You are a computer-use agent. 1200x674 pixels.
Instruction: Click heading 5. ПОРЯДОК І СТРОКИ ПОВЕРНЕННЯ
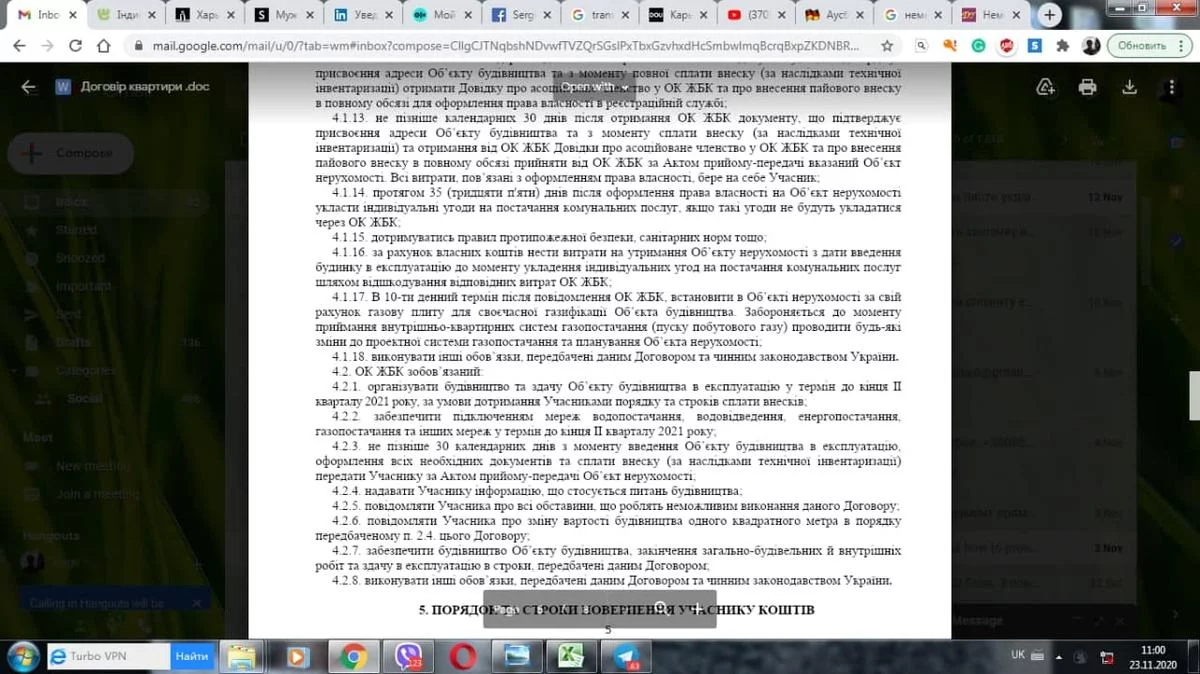pos(615,608)
